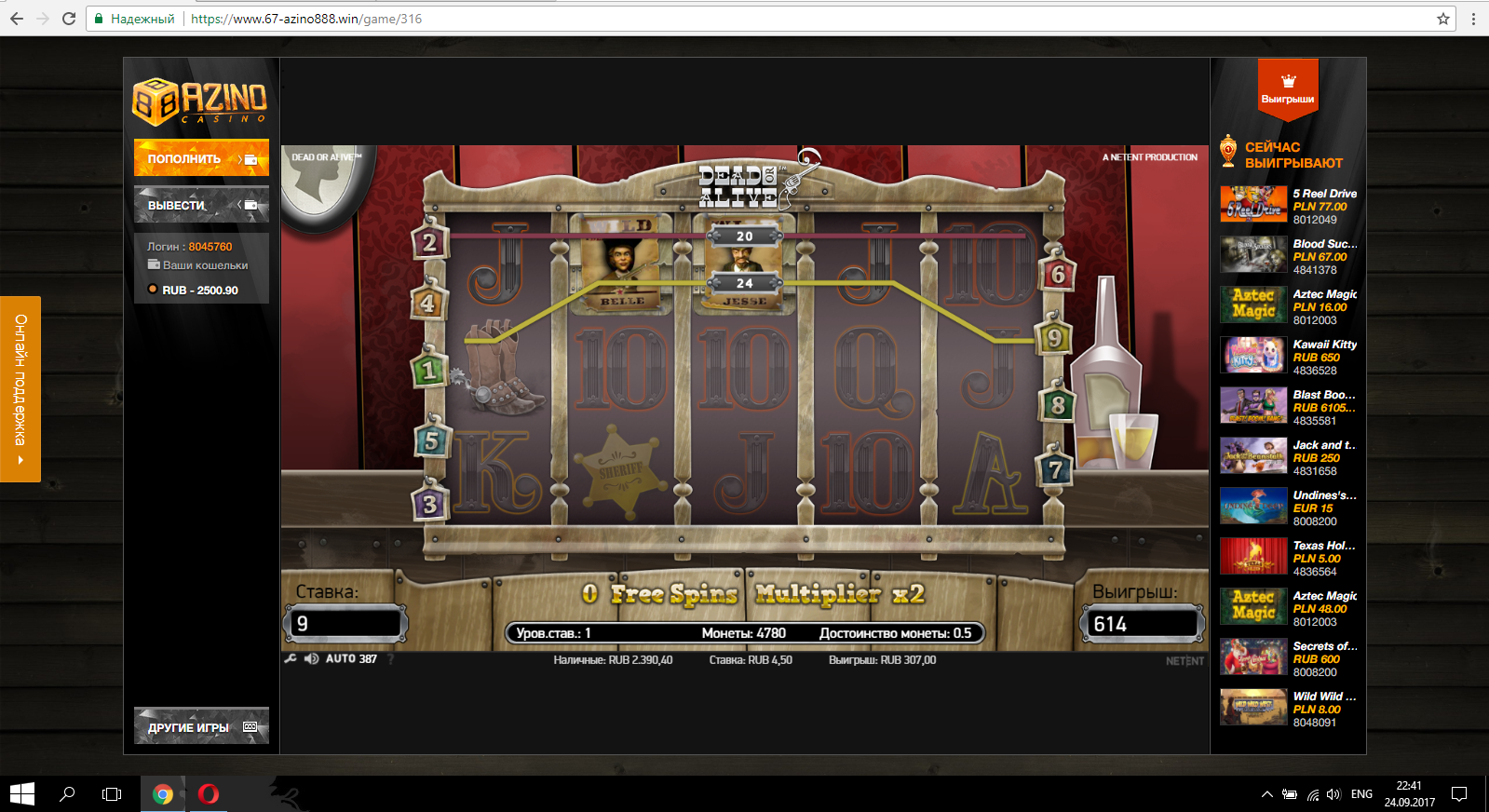Open the Undine's Deep game thumbnail
The height and width of the screenshot is (812, 1489).
click(1253, 506)
